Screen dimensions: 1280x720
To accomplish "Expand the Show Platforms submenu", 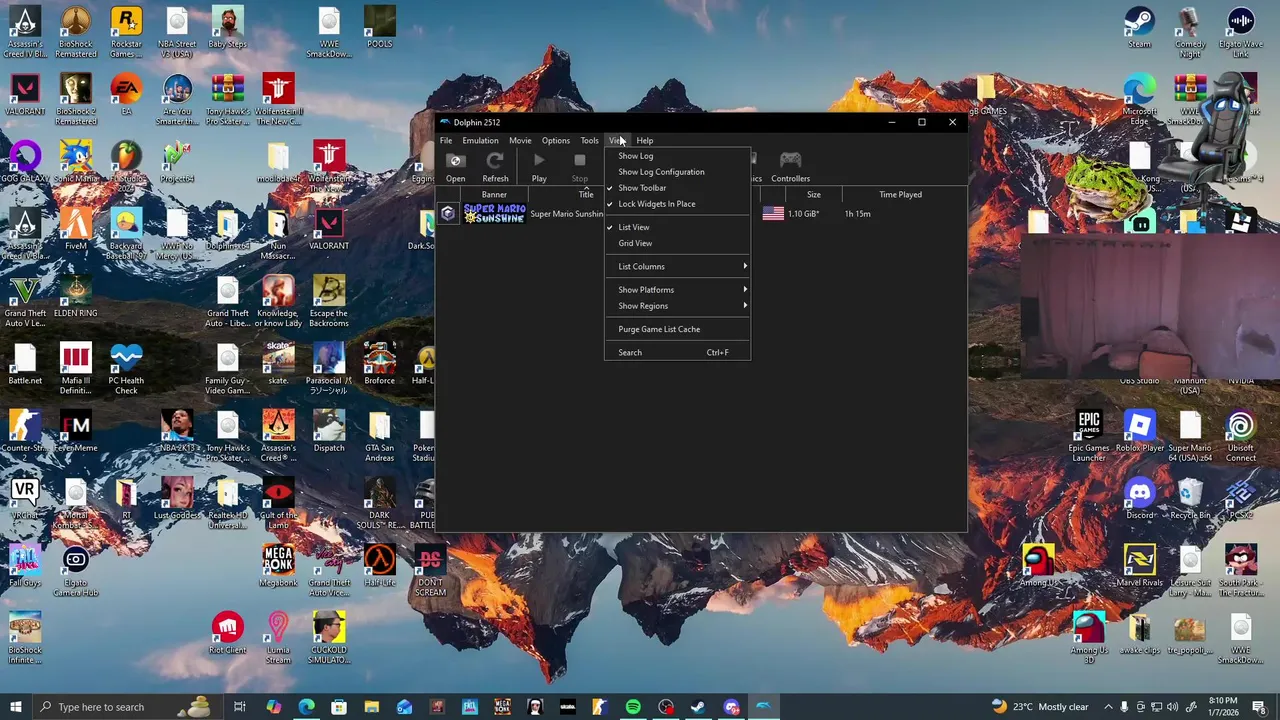I will point(677,290).
